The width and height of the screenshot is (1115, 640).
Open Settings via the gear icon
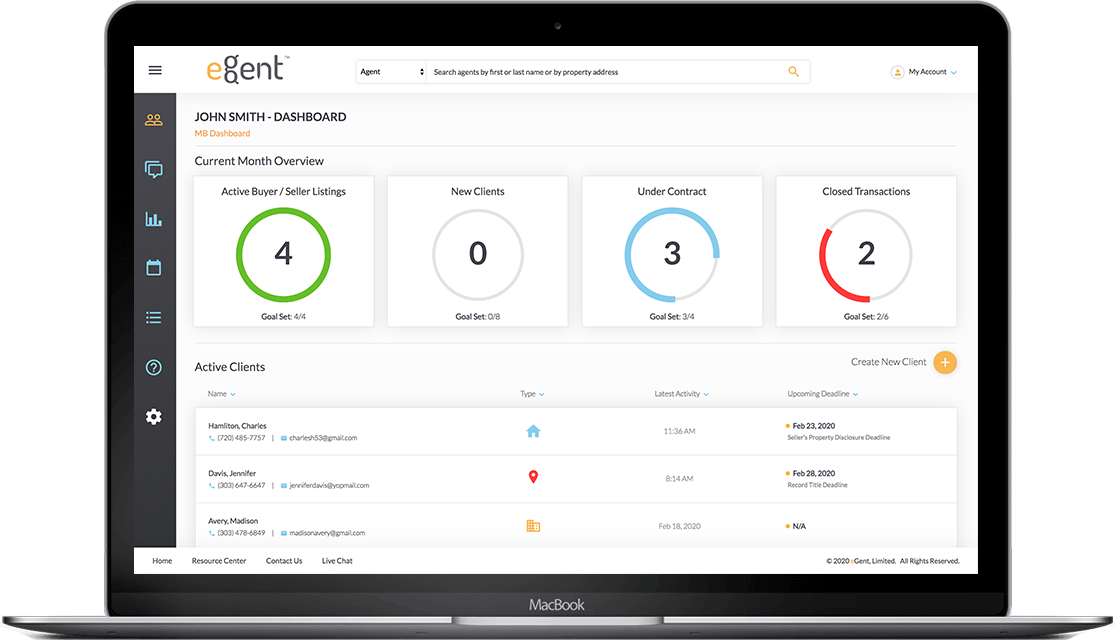click(154, 417)
